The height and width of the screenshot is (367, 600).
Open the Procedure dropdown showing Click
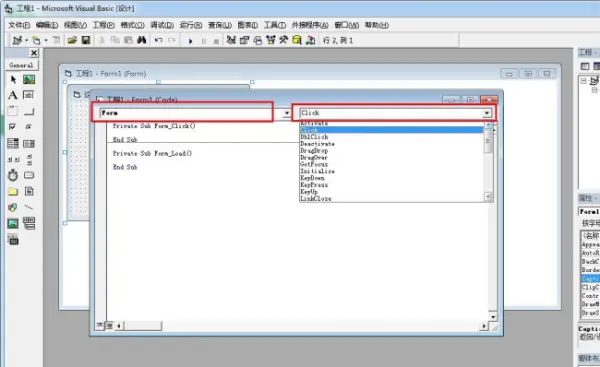487,113
